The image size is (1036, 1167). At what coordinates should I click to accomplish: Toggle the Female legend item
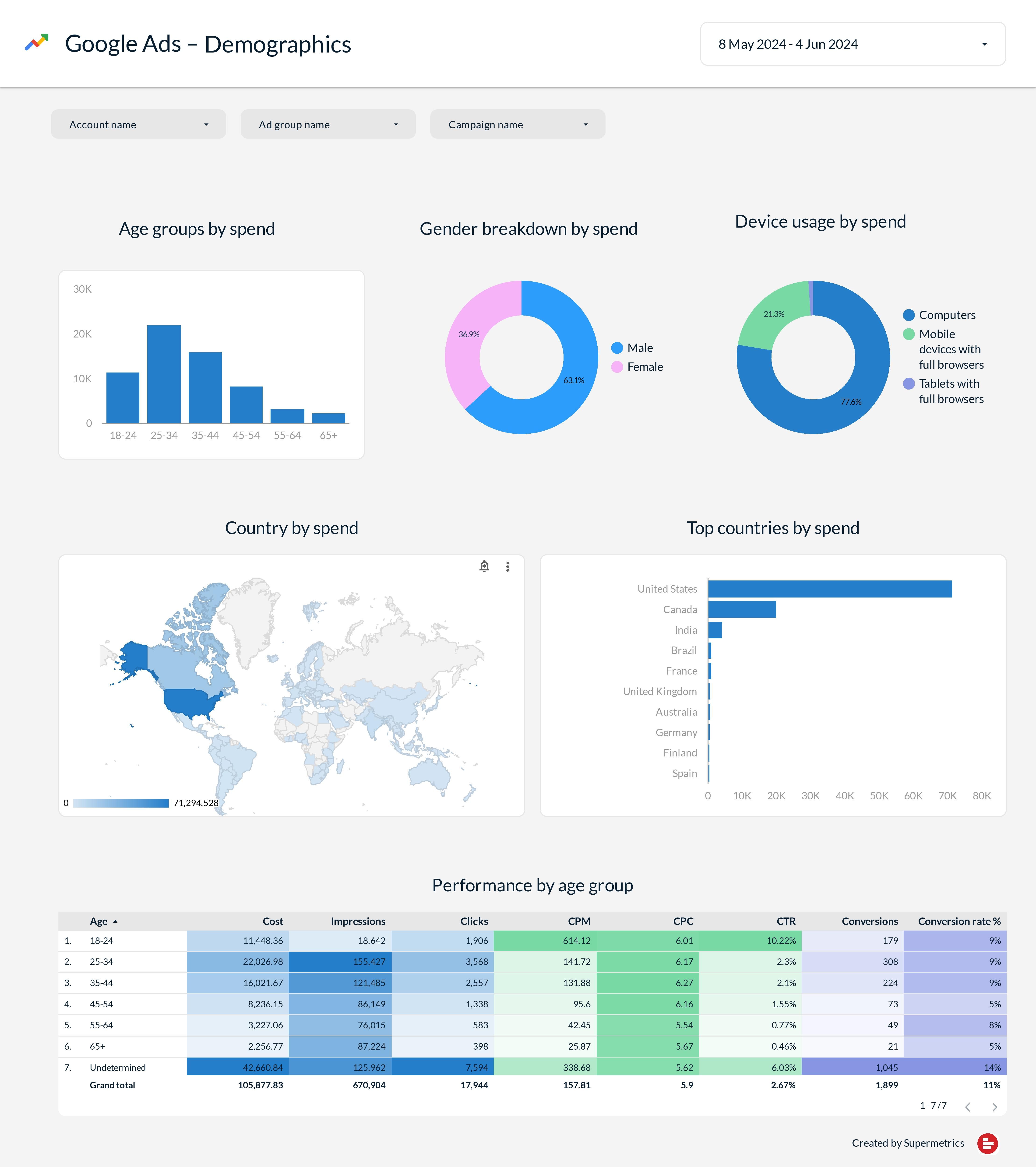click(x=644, y=366)
